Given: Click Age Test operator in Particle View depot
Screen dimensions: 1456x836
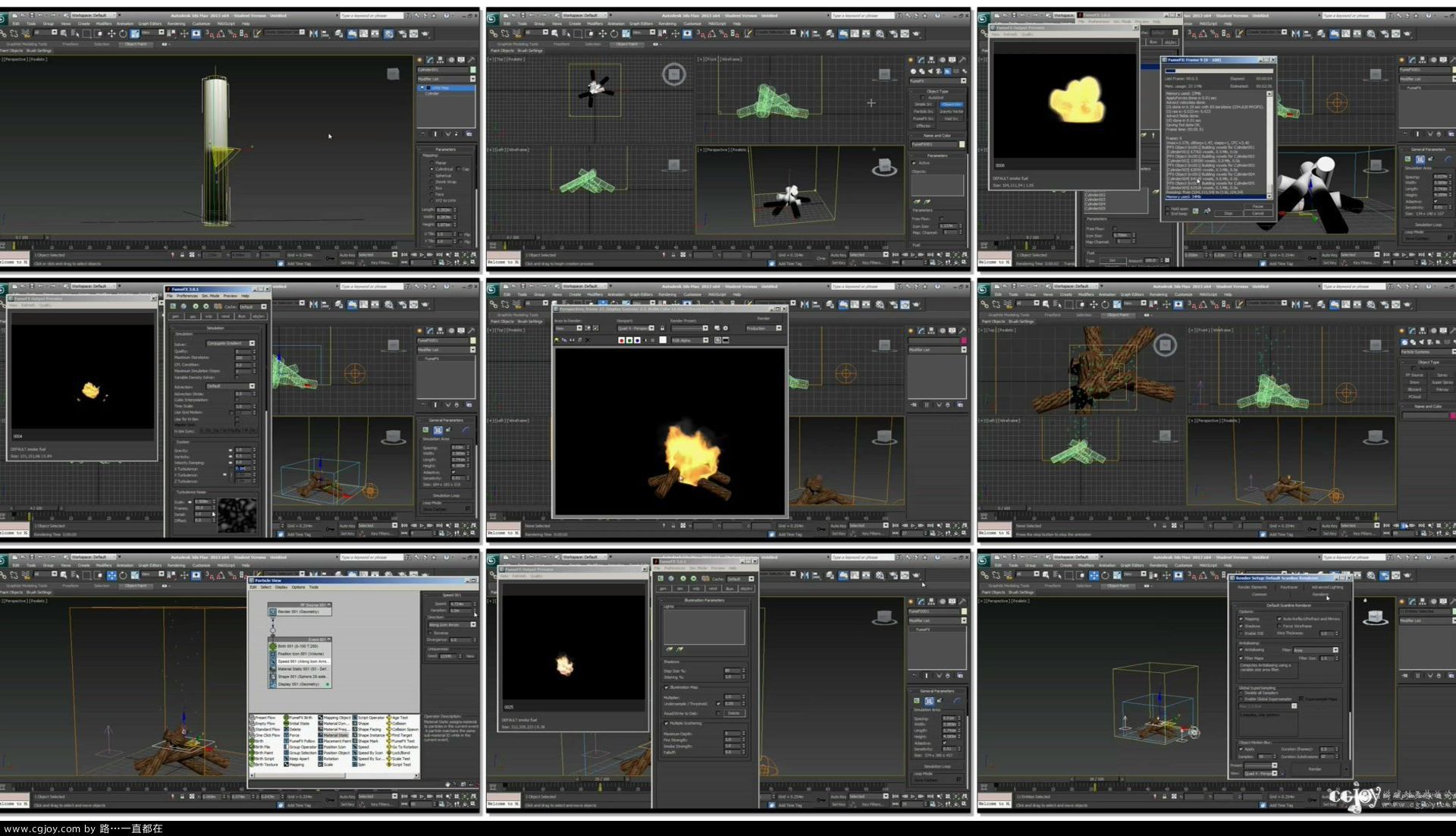Looking at the screenshot, I should pos(397,717).
